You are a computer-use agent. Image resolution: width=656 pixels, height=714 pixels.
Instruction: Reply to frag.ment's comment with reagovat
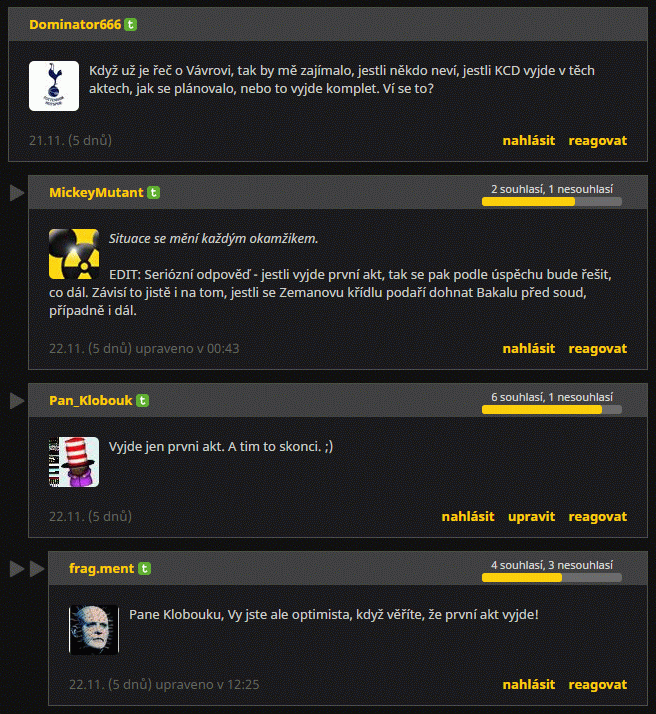[598, 685]
